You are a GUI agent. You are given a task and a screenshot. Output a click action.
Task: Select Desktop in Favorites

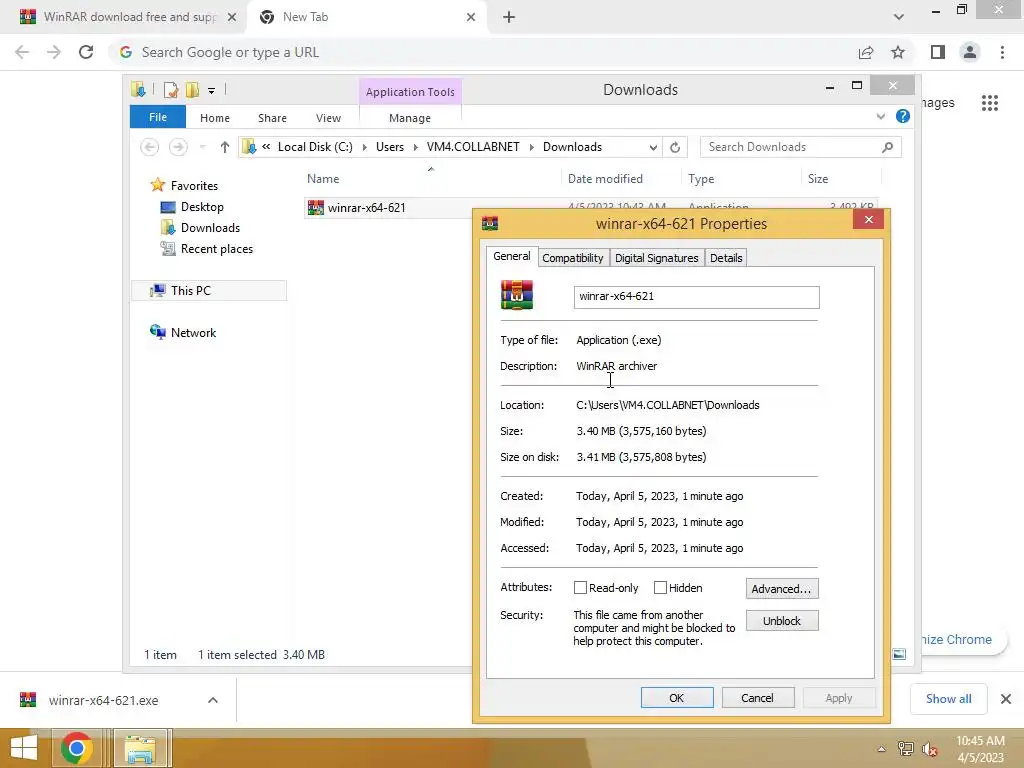[x=202, y=207]
